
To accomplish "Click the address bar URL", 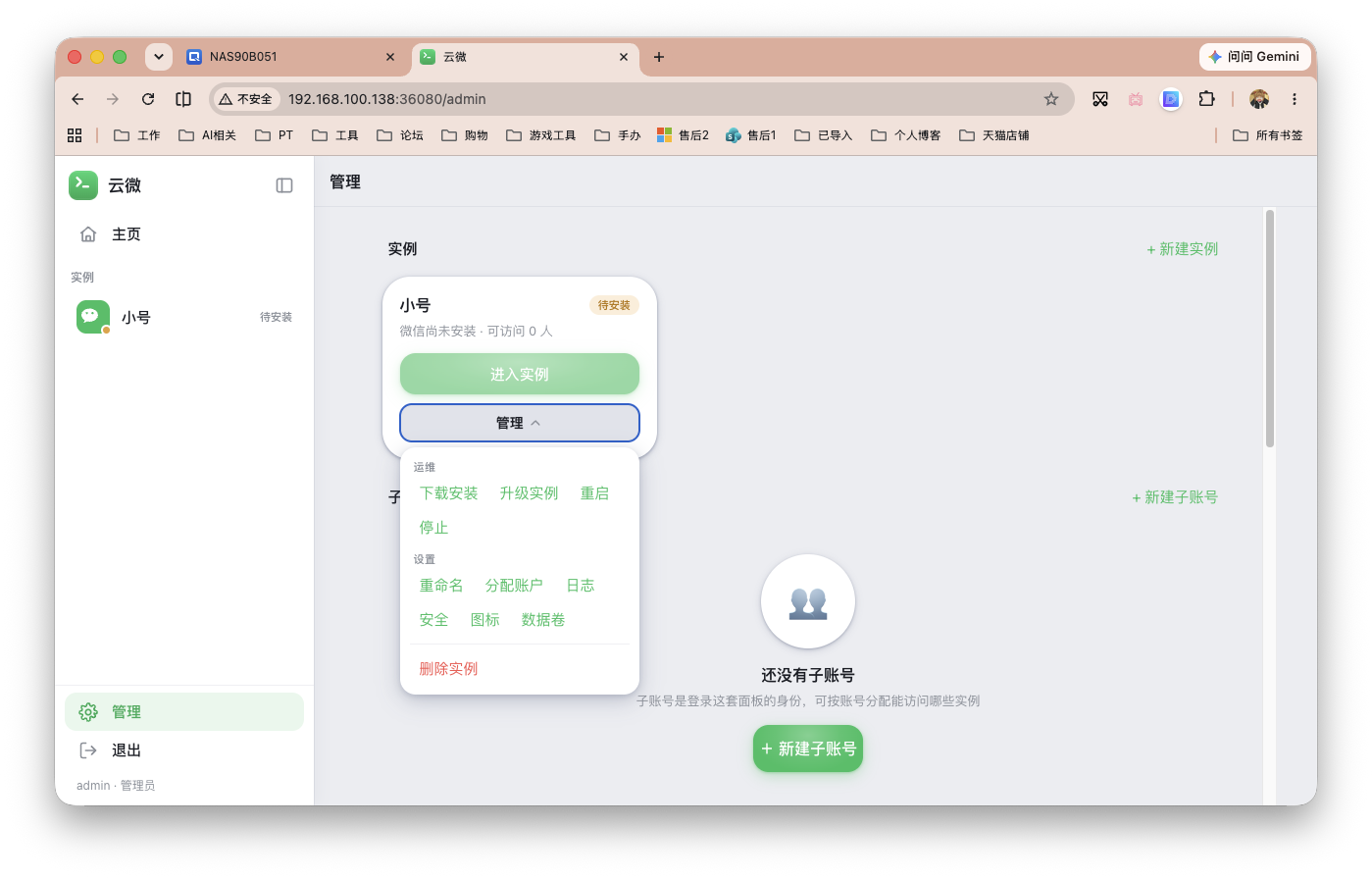I will tap(387, 99).
